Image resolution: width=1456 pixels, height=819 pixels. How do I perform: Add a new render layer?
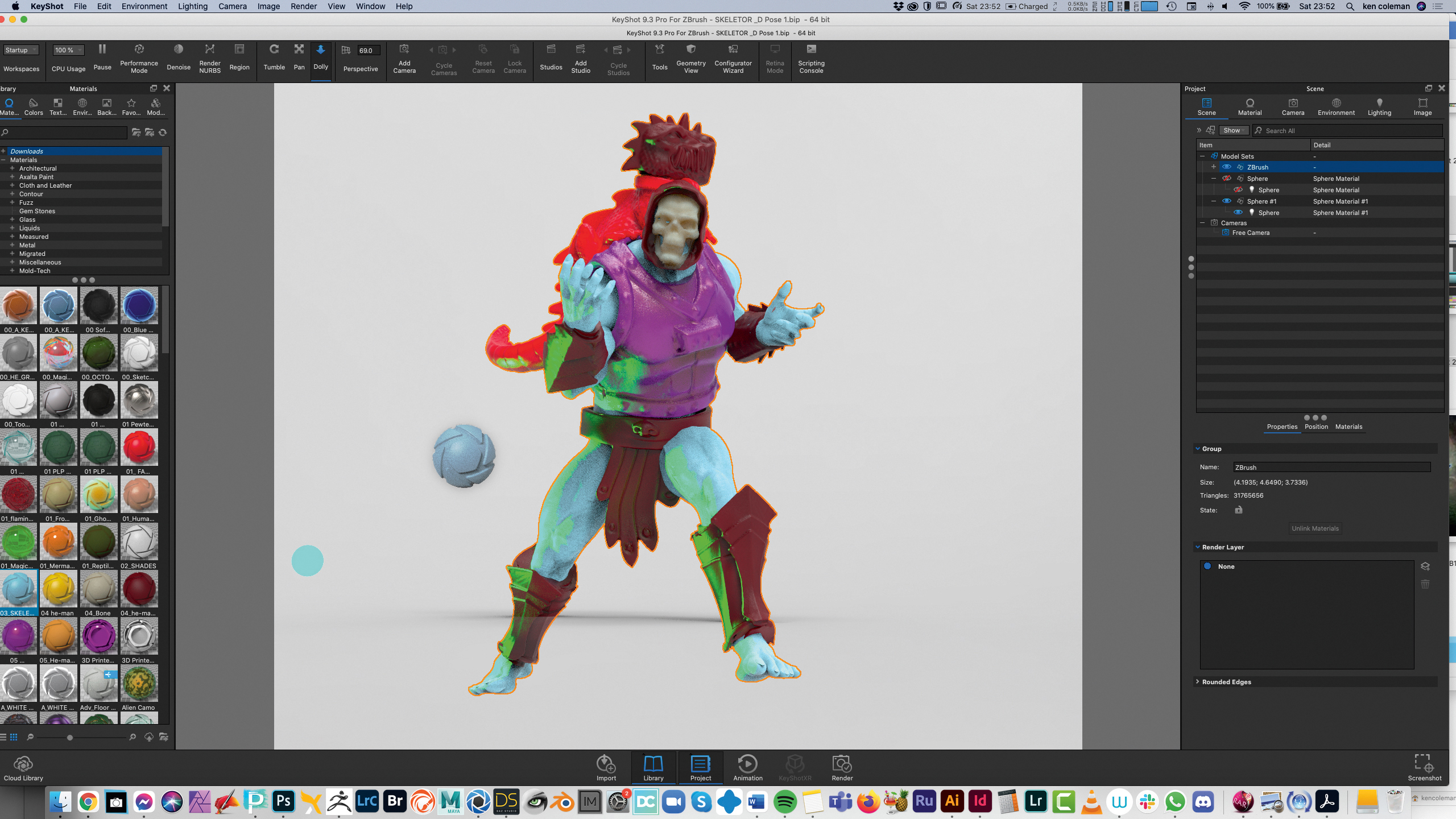click(x=1425, y=566)
